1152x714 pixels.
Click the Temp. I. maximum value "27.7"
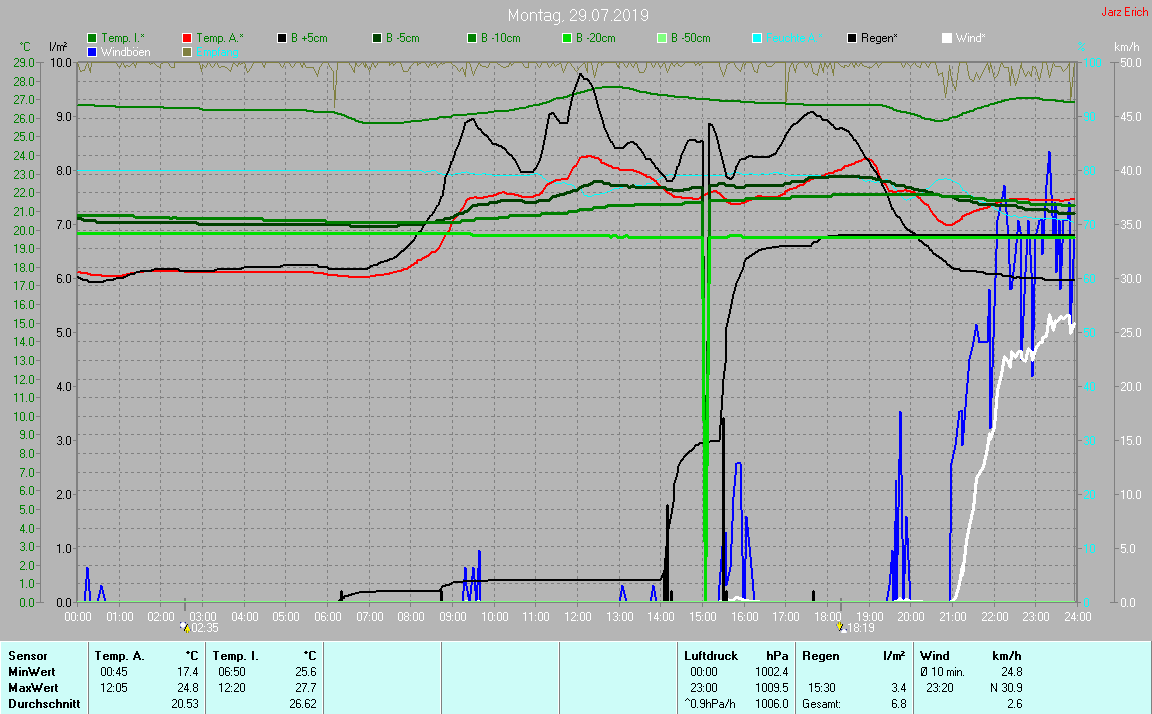306,688
